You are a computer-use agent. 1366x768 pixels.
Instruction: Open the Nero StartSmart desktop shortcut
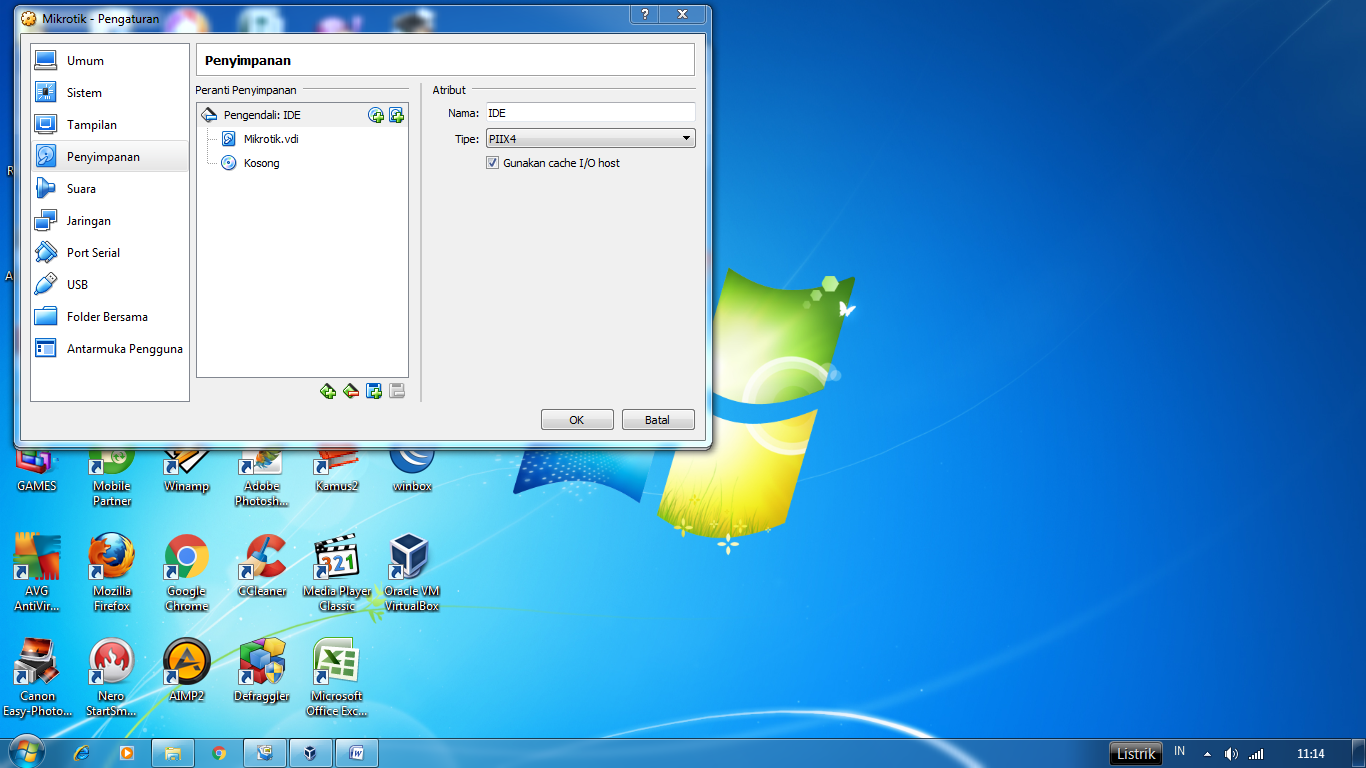[x=112, y=677]
